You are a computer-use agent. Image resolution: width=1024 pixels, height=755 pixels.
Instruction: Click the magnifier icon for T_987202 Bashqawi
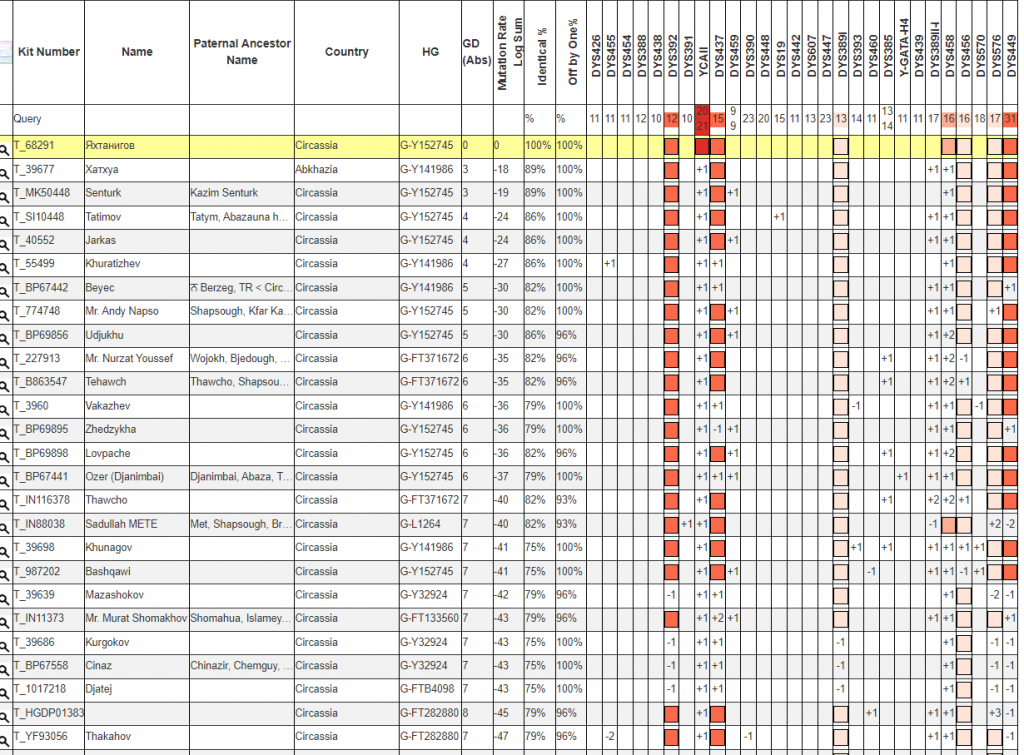(x=5, y=572)
